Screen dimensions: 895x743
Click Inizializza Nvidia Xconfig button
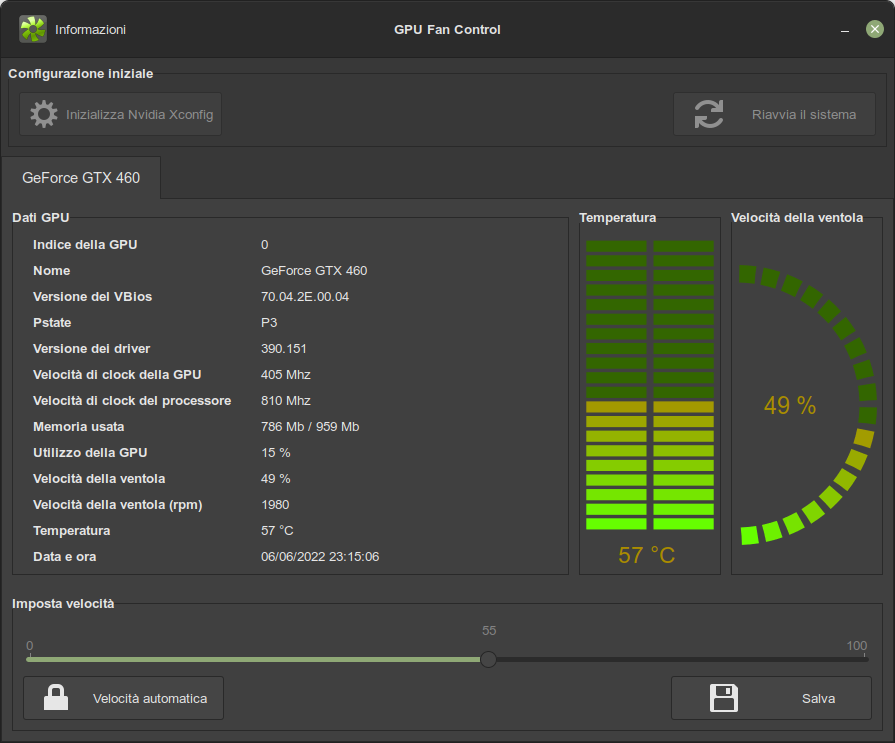click(120, 114)
